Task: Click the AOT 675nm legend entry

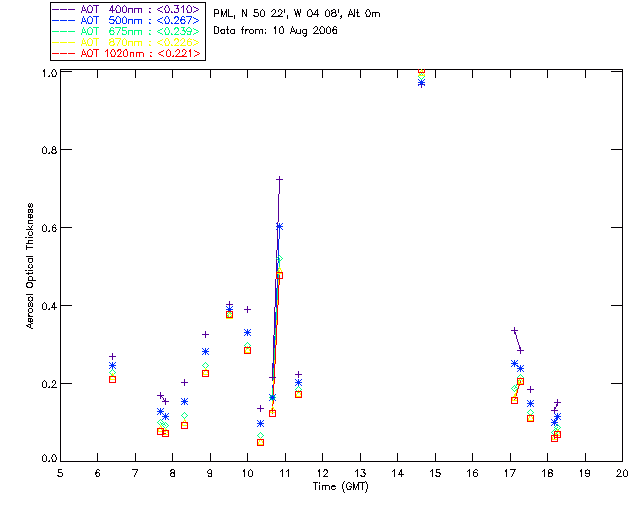Action: coord(127,31)
